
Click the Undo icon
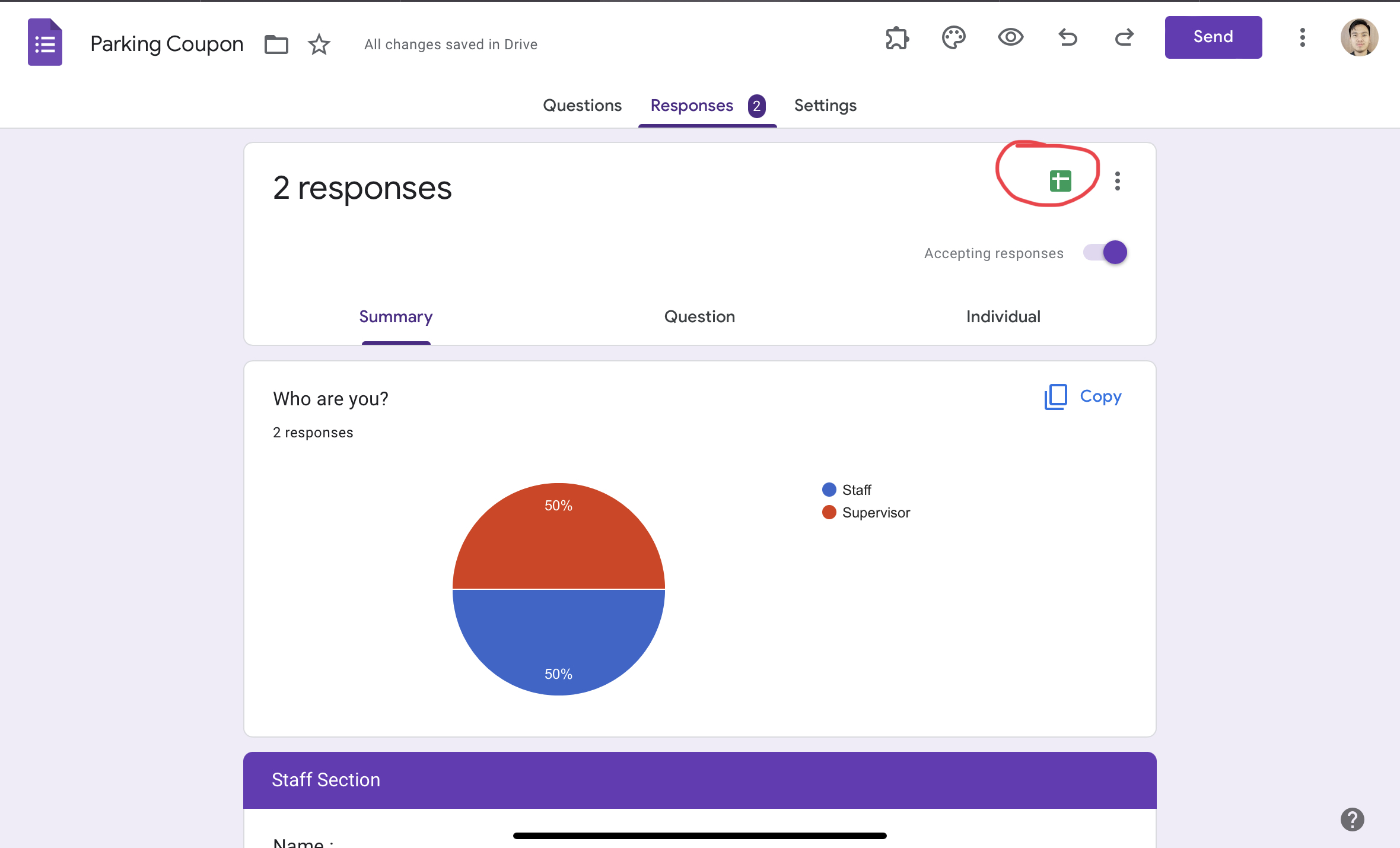pos(1067,37)
